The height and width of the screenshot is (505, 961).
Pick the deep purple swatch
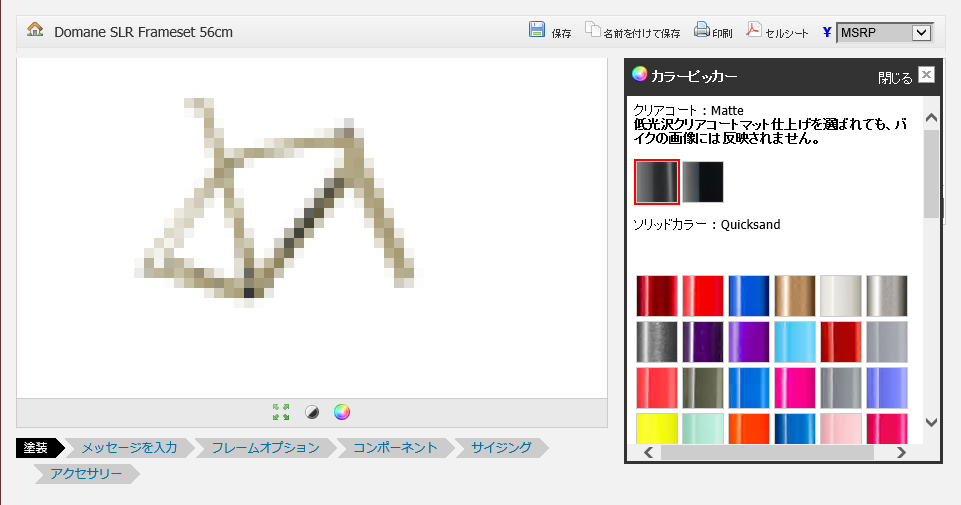(x=703, y=342)
